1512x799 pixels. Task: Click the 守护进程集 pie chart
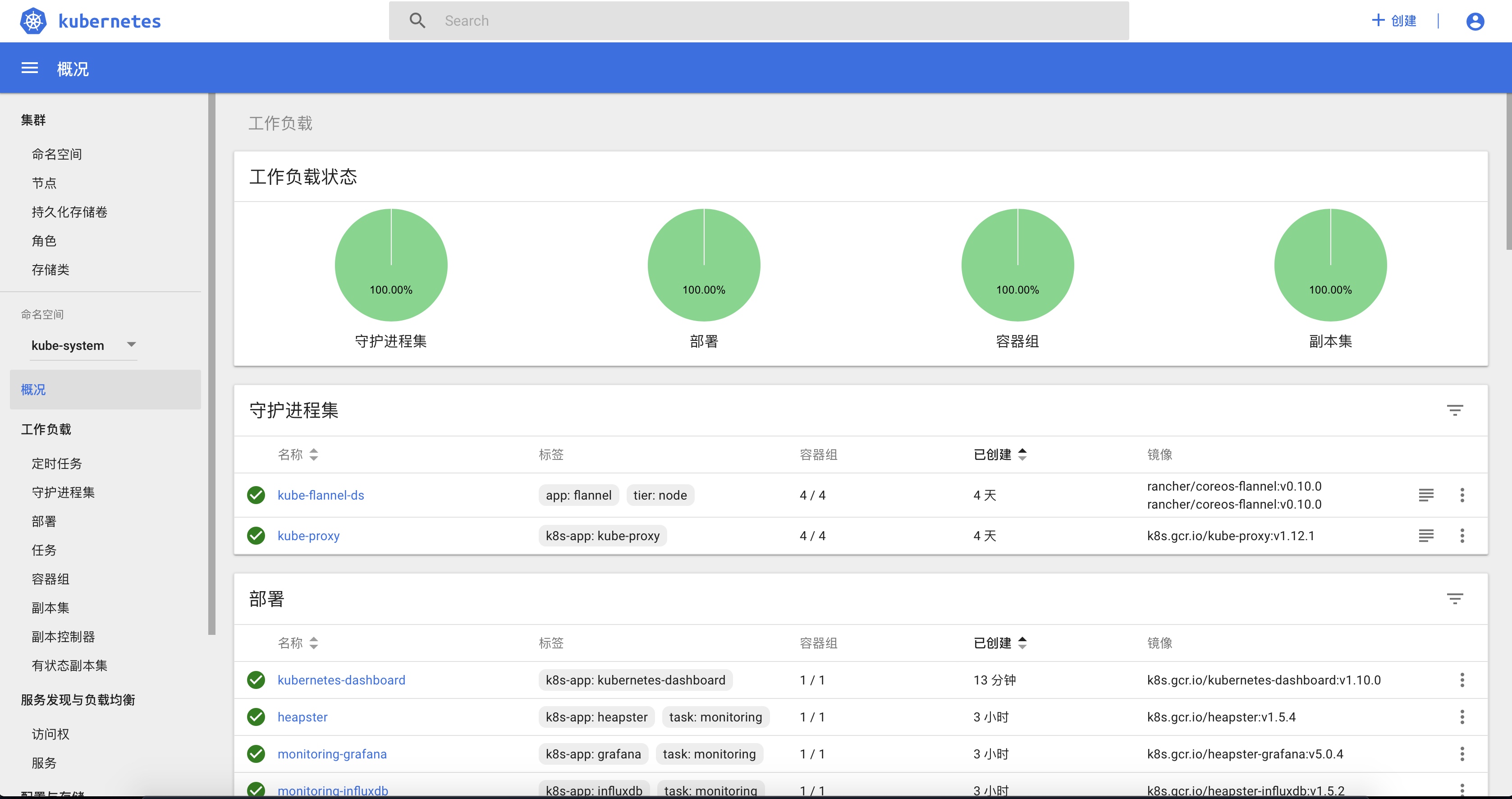pos(391,265)
